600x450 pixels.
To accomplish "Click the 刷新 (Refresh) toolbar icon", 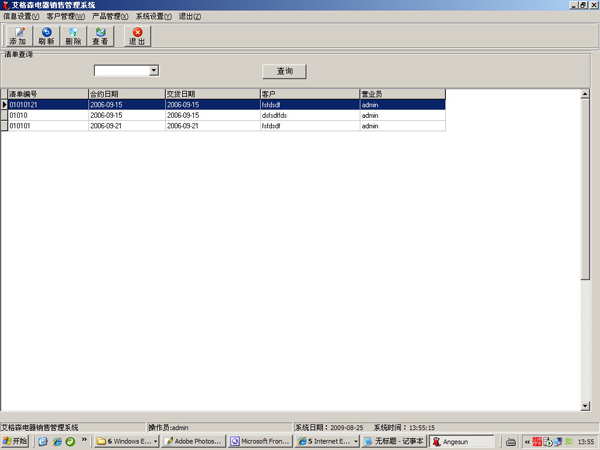I will [46, 36].
